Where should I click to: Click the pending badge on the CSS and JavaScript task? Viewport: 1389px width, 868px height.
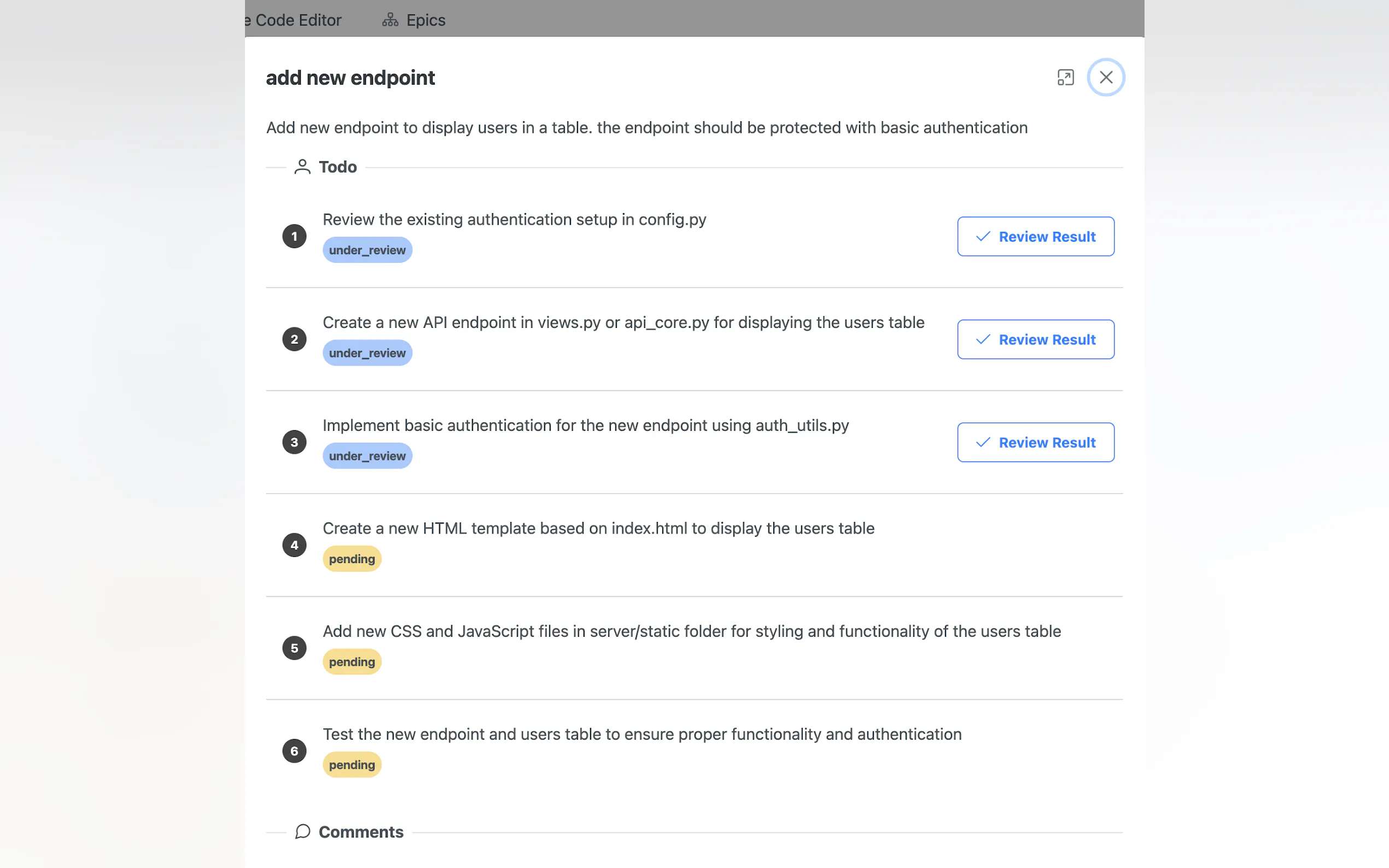pyautogui.click(x=352, y=661)
